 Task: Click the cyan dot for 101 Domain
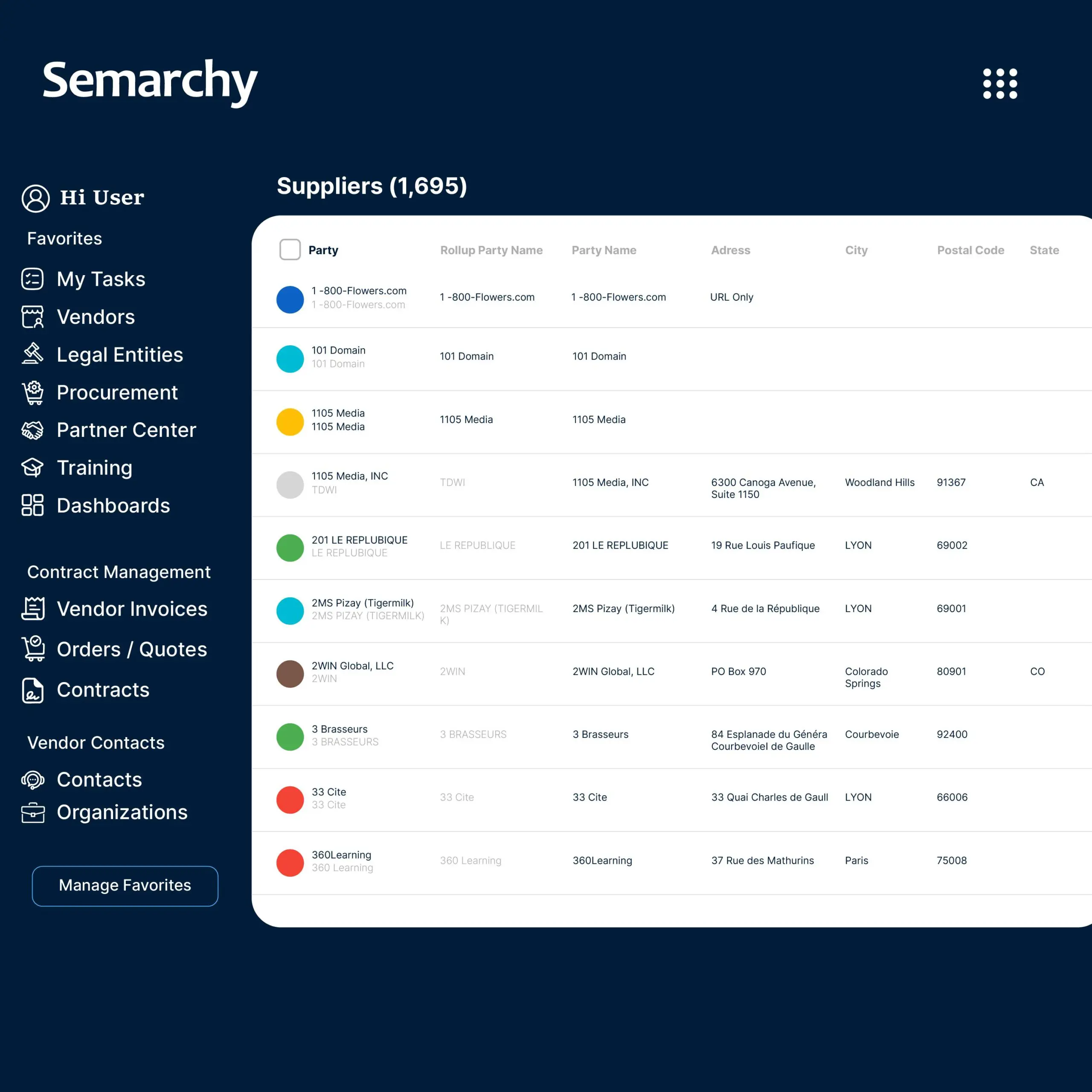[x=290, y=359]
